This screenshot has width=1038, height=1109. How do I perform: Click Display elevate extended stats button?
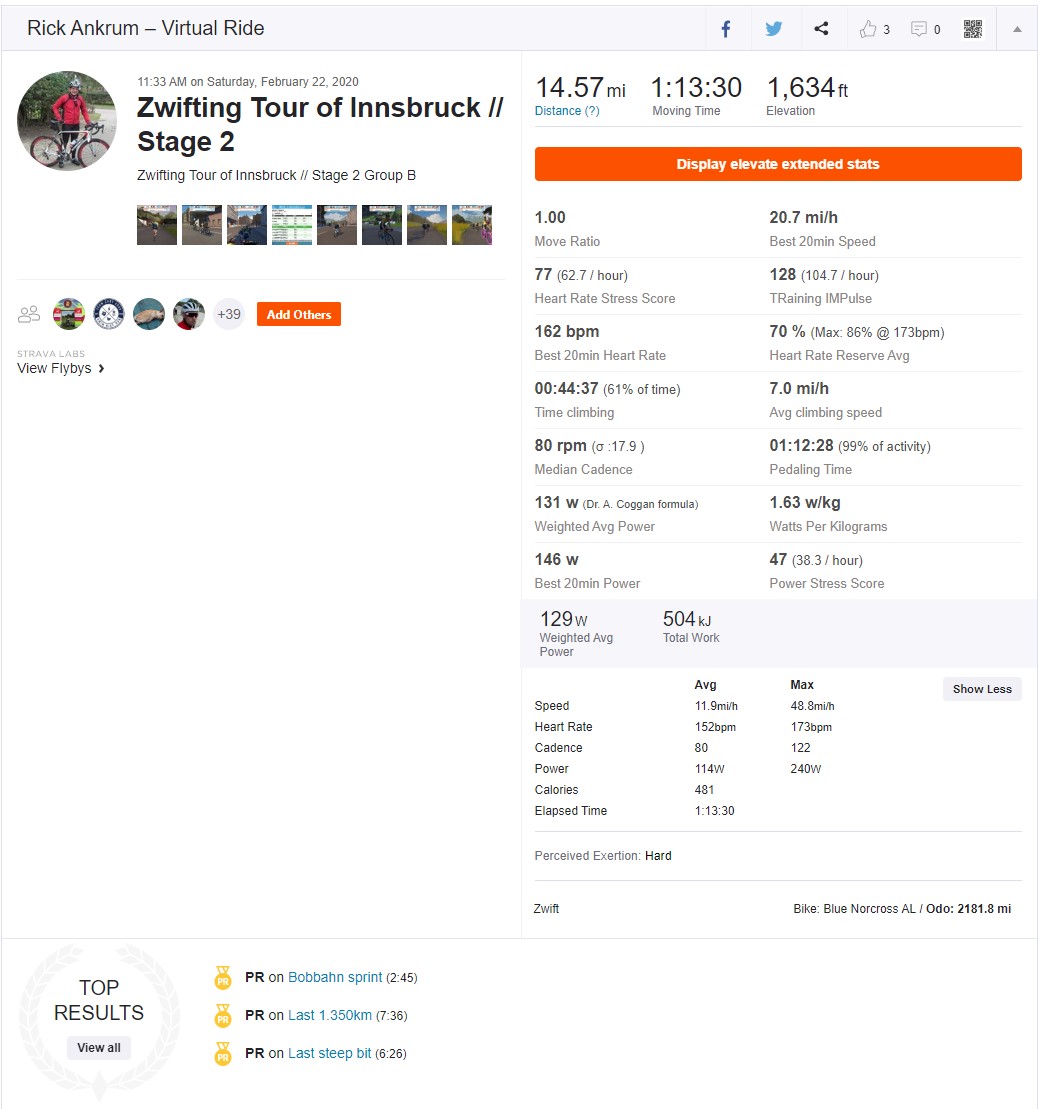[778, 164]
